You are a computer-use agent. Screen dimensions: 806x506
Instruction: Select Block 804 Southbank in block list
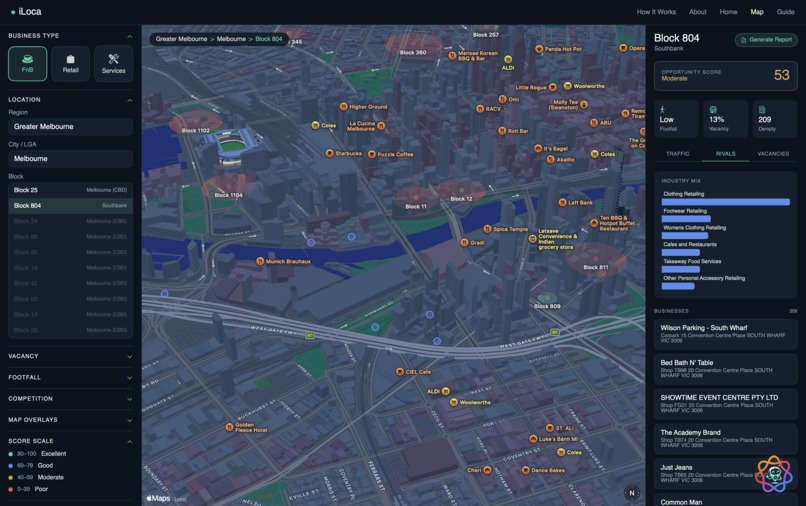(x=70, y=205)
